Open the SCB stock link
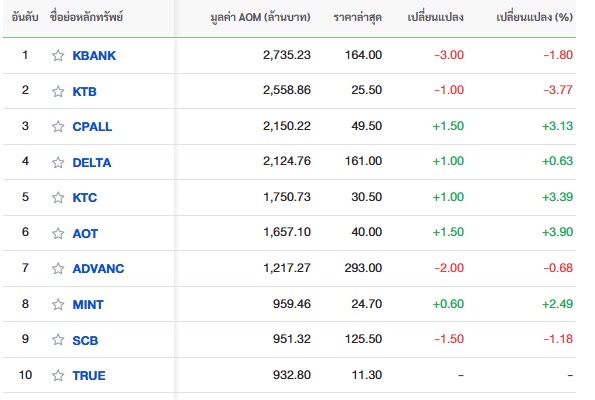Screen dimensions: 595x400 tap(85, 340)
